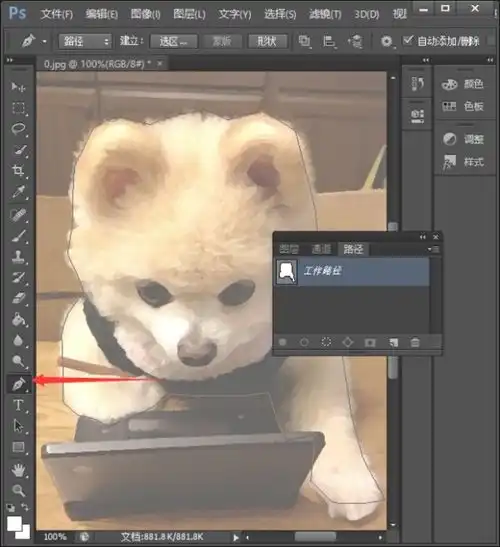The width and height of the screenshot is (500, 547).
Task: Select the Pen tool in toolbox
Action: coord(19,384)
